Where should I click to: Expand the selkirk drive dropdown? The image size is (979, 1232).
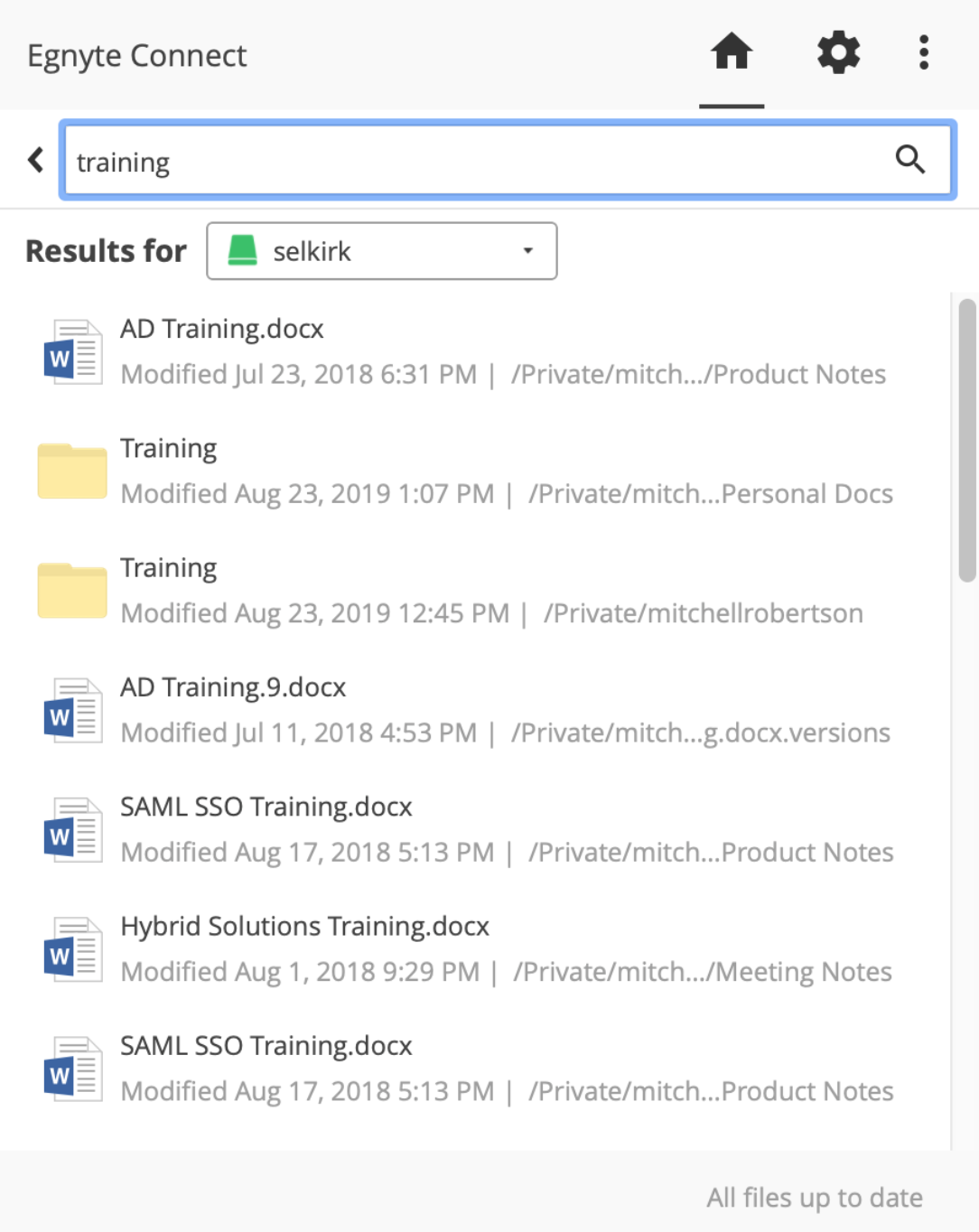coord(381,251)
